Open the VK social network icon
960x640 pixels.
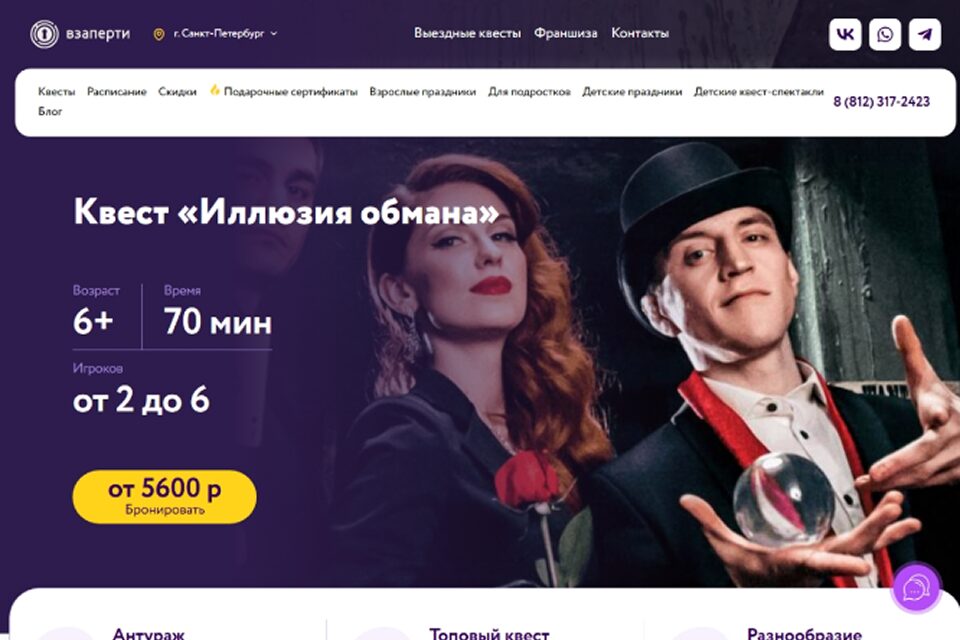(x=845, y=34)
